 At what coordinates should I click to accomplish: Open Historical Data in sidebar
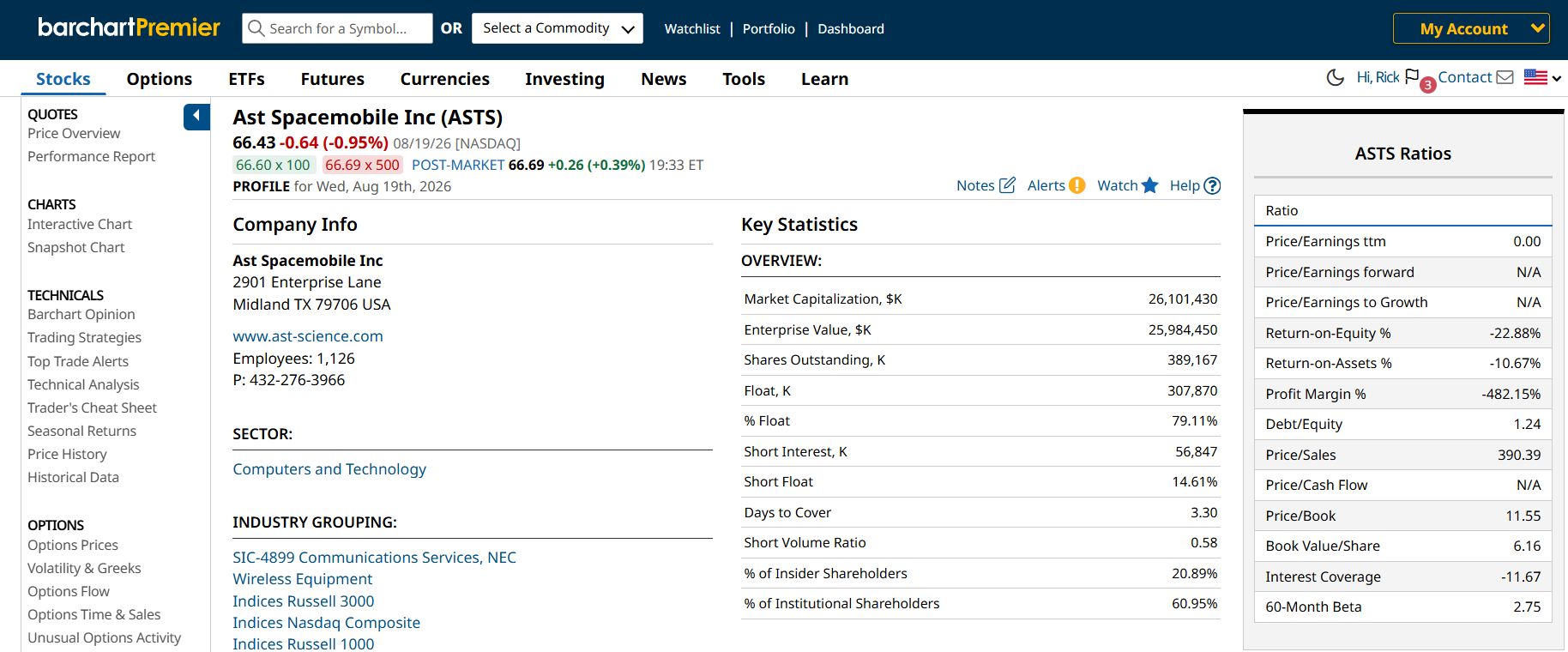click(73, 477)
